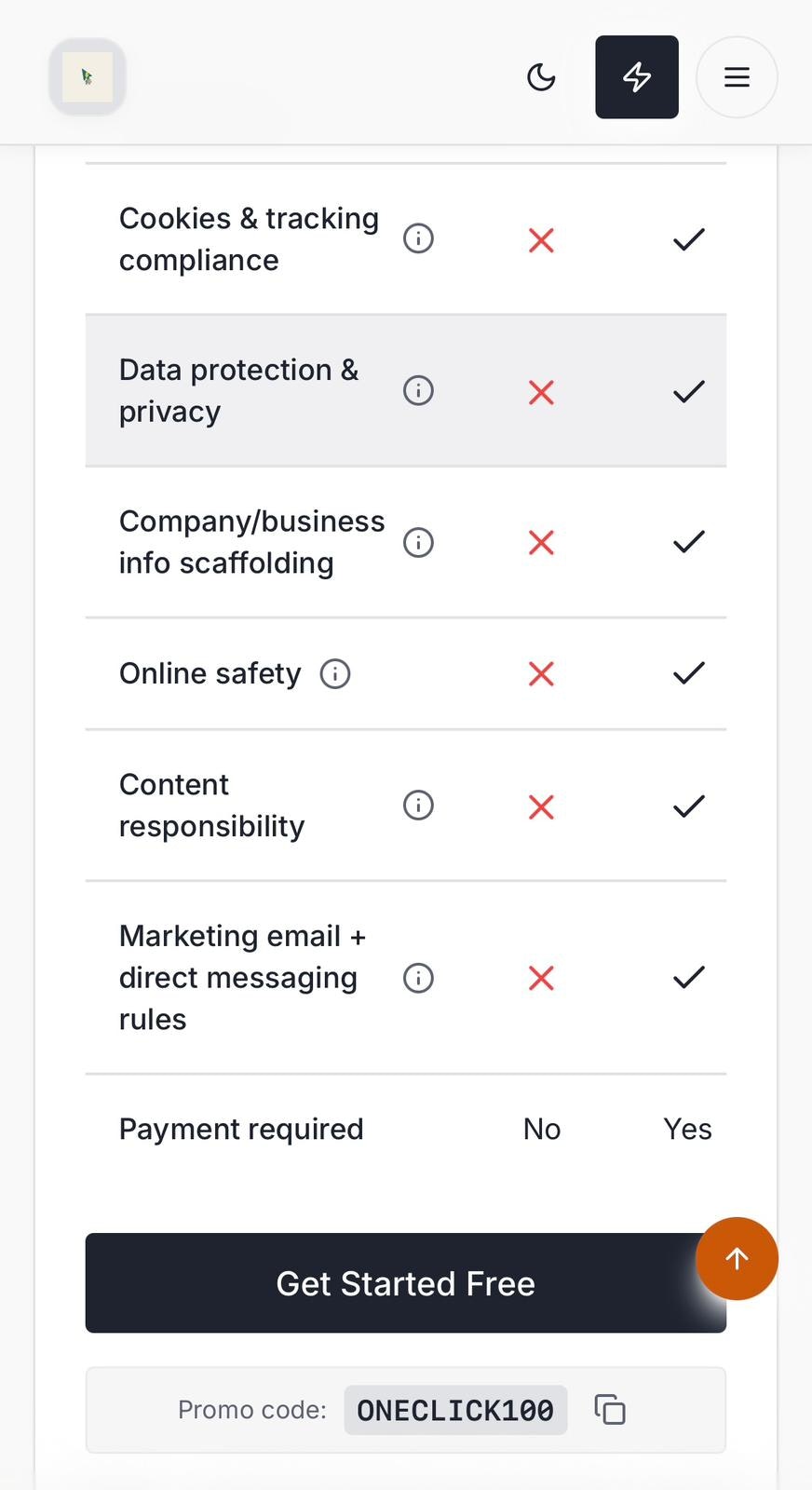Click the ONECLICK100 promo code text
Screen dimensions: 812x1490
coord(455,1410)
